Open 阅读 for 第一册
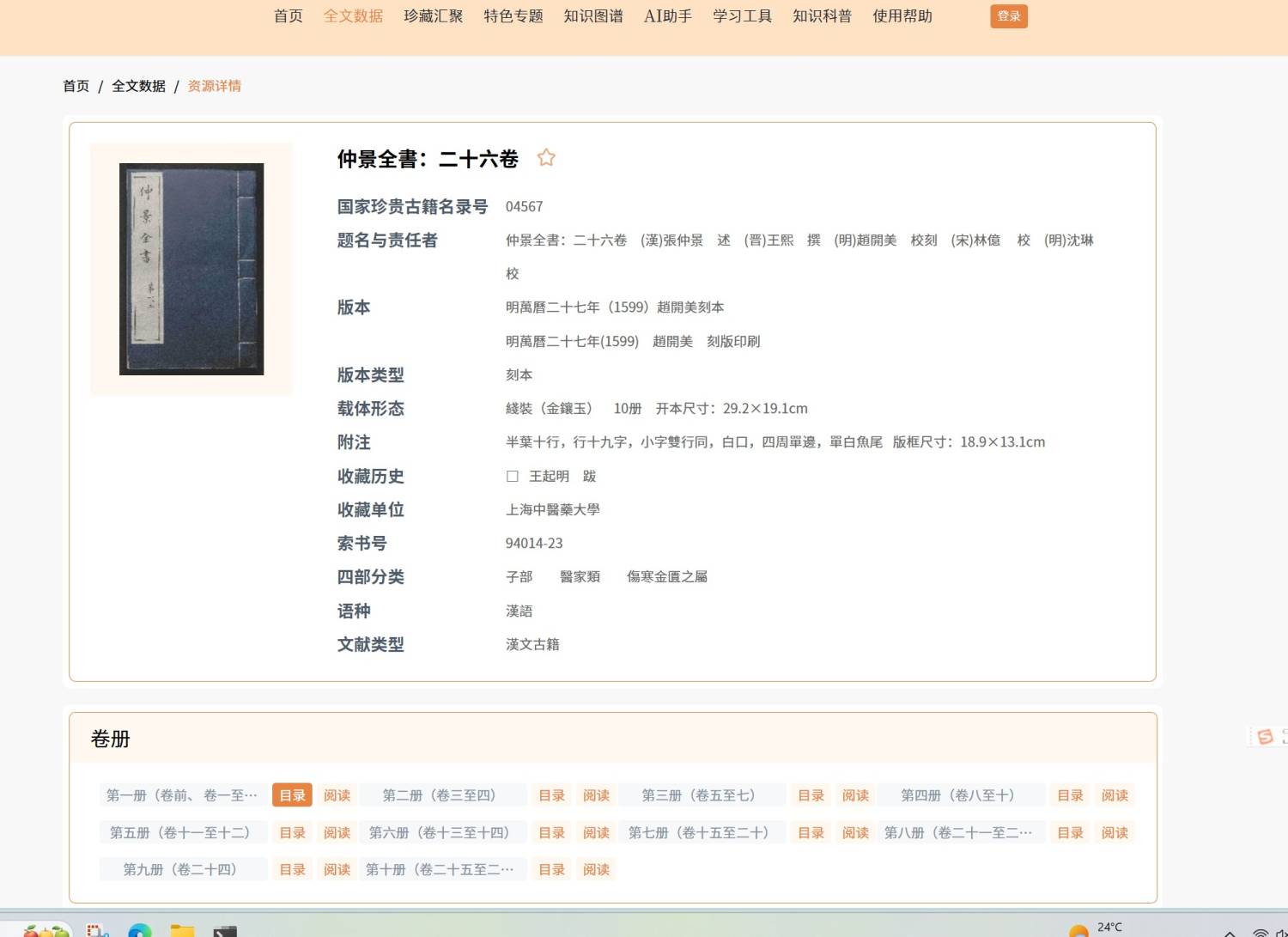 [x=337, y=794]
